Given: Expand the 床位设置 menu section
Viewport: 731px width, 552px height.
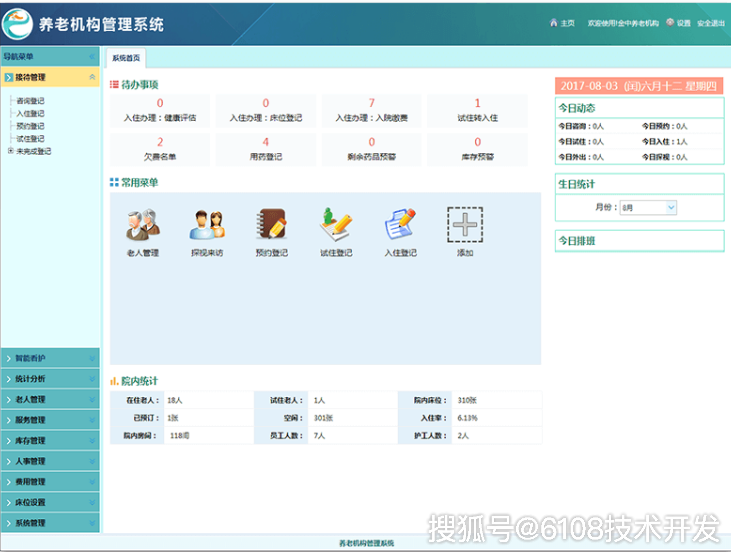Looking at the screenshot, I should pyautogui.click(x=50, y=502).
